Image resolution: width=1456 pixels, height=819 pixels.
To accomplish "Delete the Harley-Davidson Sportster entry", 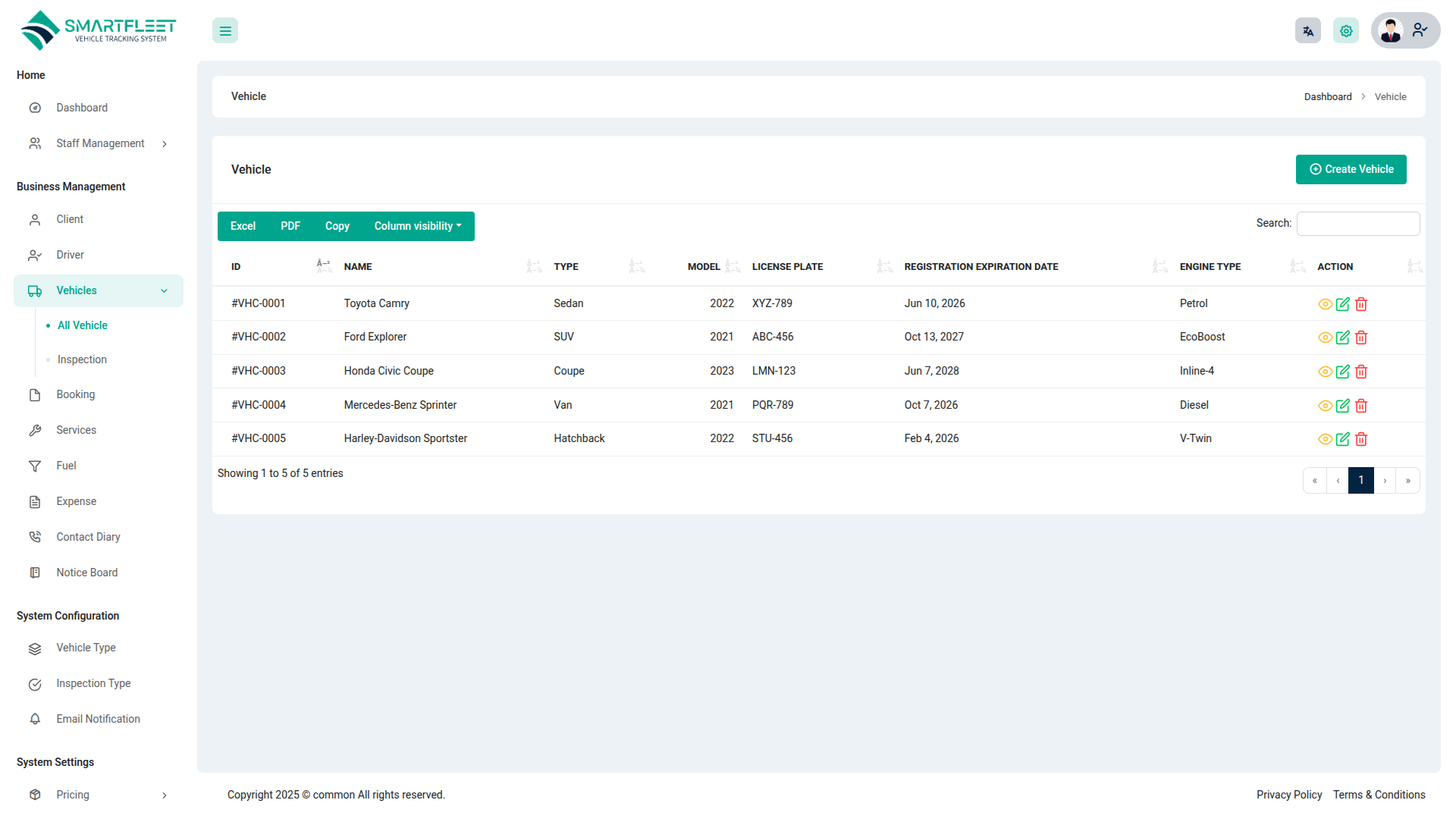I will click(1361, 439).
